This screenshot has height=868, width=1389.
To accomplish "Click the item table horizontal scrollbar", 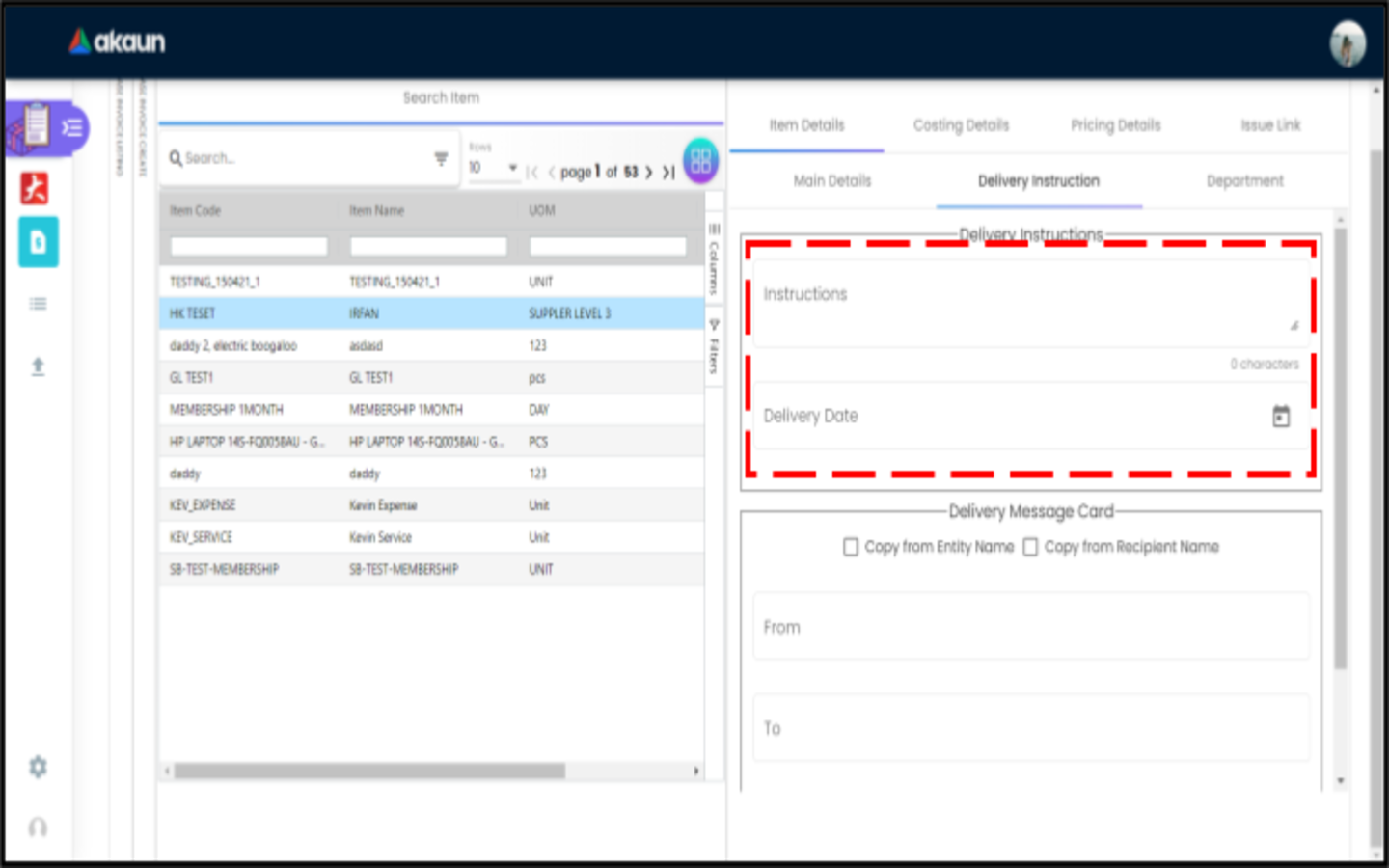I will point(368,771).
